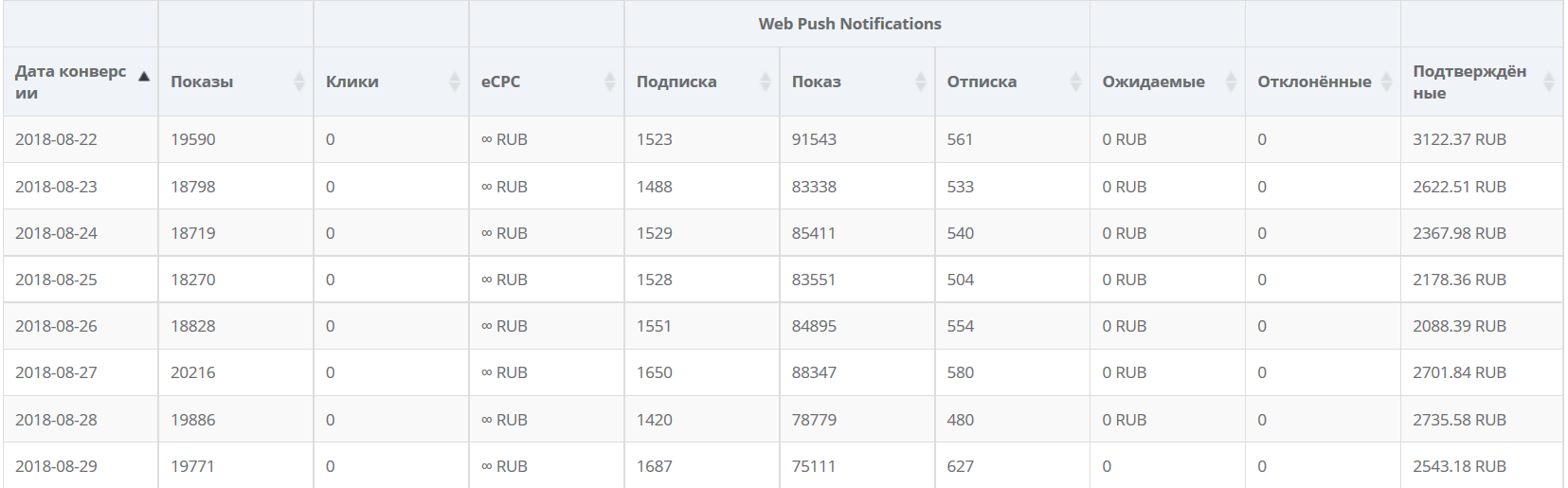1568x488 pixels.
Task: Sort table by Подписка arrows
Action: [x=766, y=81]
